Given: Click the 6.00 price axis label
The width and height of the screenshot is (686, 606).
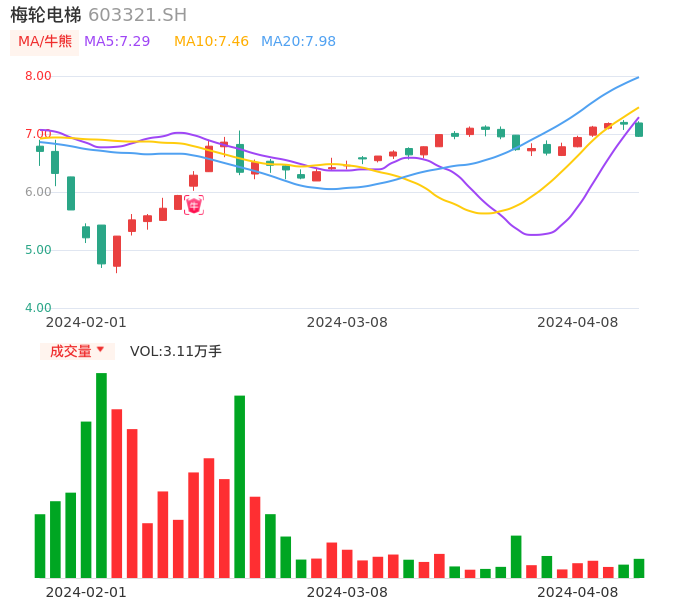Looking at the screenshot, I should click(38, 192).
